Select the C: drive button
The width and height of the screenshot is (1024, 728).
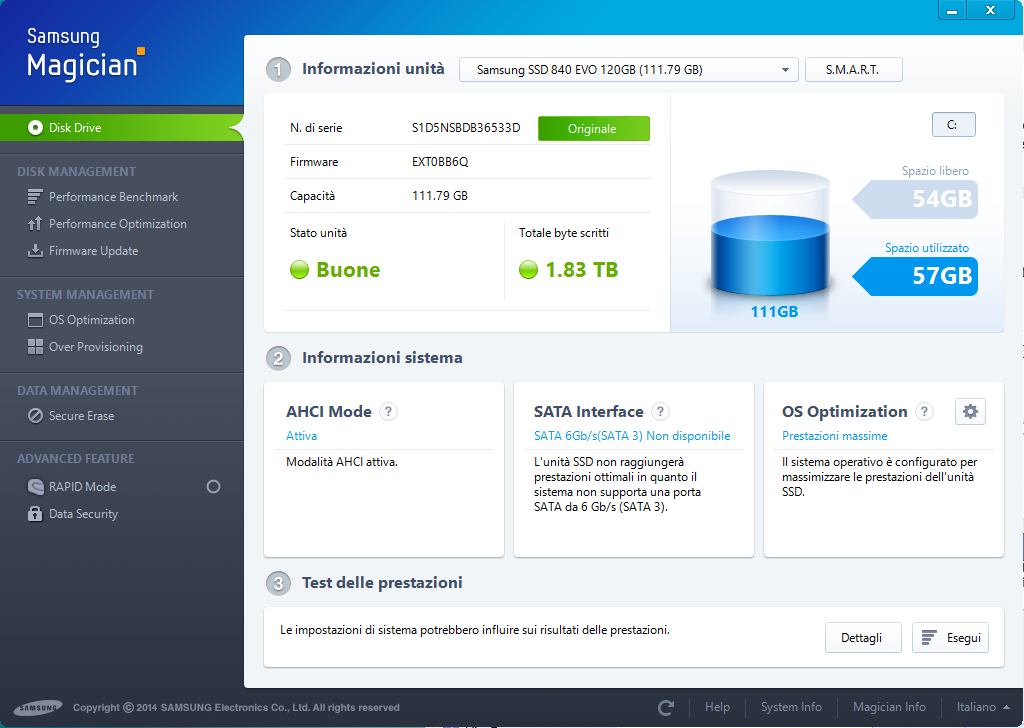[x=953, y=125]
